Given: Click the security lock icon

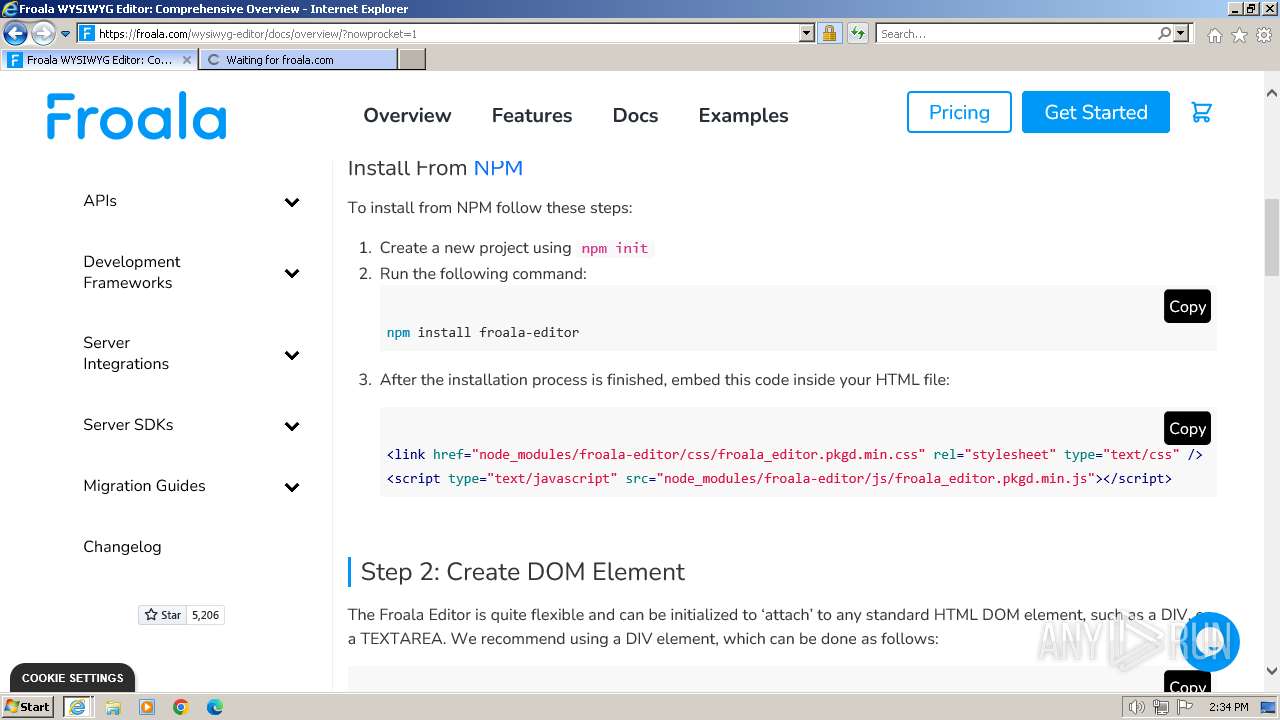Looking at the screenshot, I should tap(829, 33).
